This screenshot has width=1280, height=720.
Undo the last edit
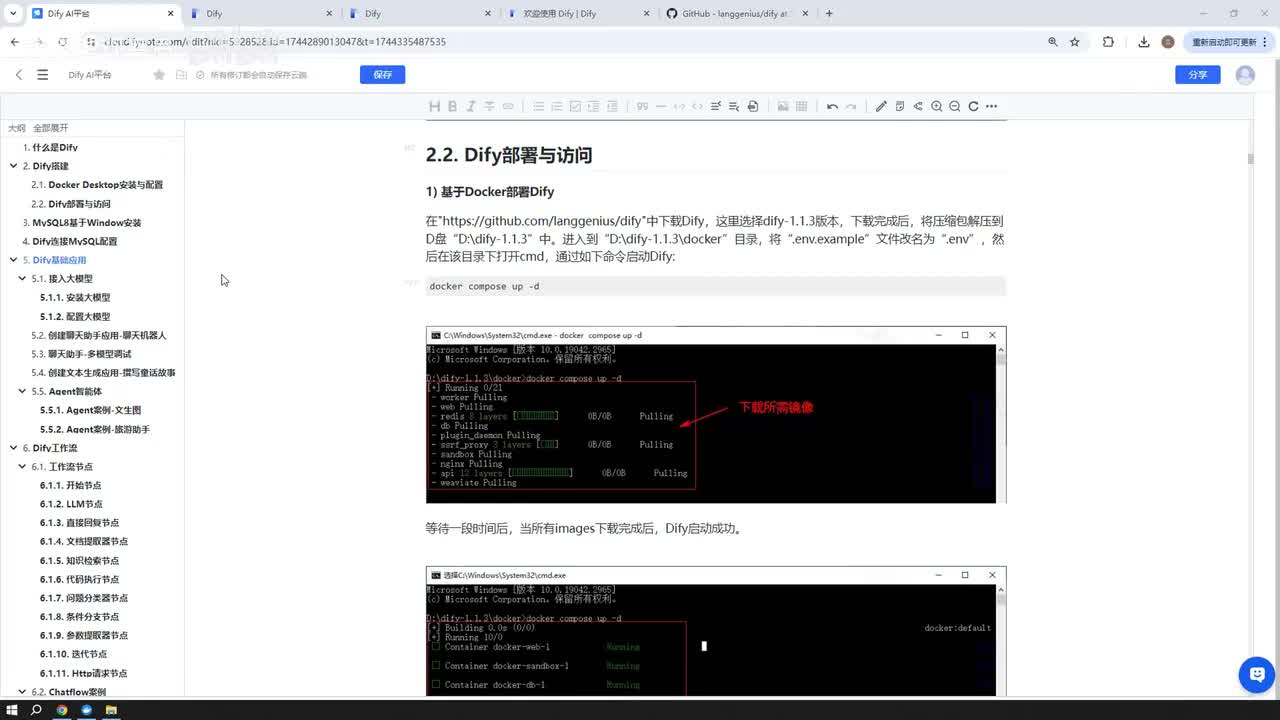pos(832,106)
